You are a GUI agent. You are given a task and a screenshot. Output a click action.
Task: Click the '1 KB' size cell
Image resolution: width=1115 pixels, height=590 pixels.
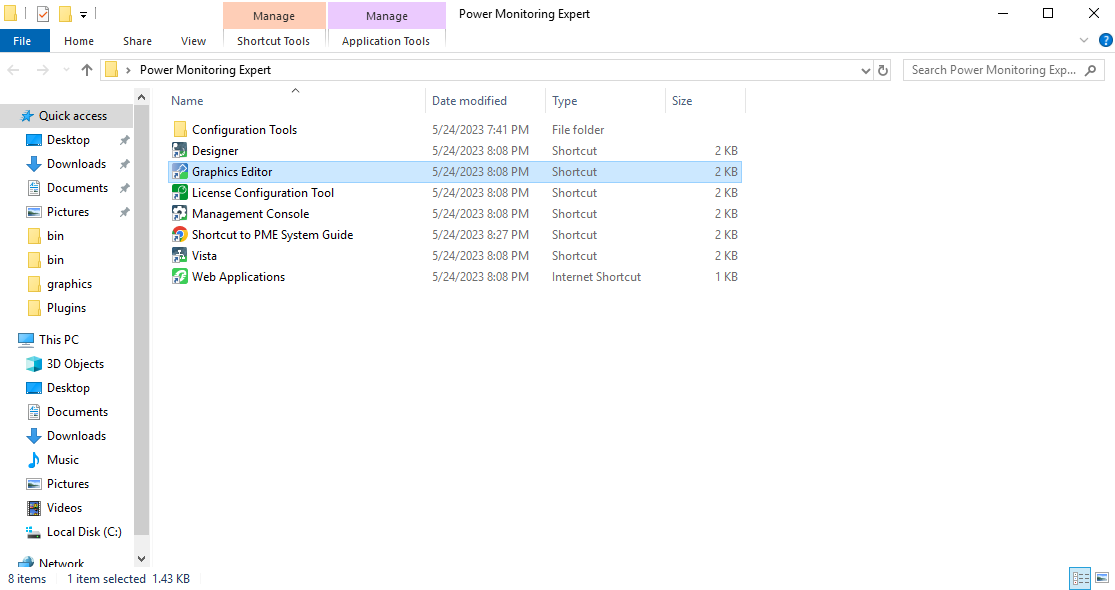click(726, 277)
